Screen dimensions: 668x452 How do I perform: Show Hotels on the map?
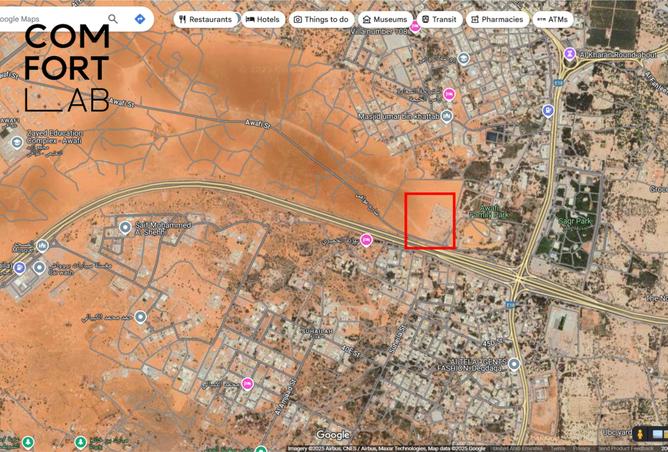pos(263,19)
